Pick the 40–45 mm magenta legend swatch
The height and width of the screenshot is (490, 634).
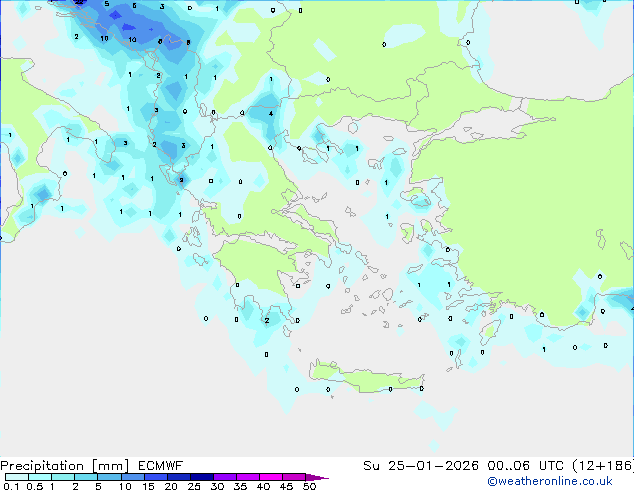pos(271,477)
